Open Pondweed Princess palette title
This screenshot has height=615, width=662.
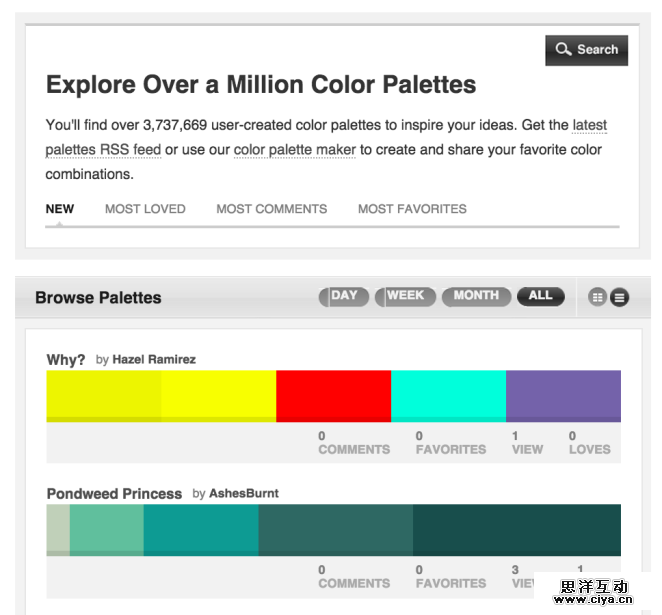tap(114, 494)
